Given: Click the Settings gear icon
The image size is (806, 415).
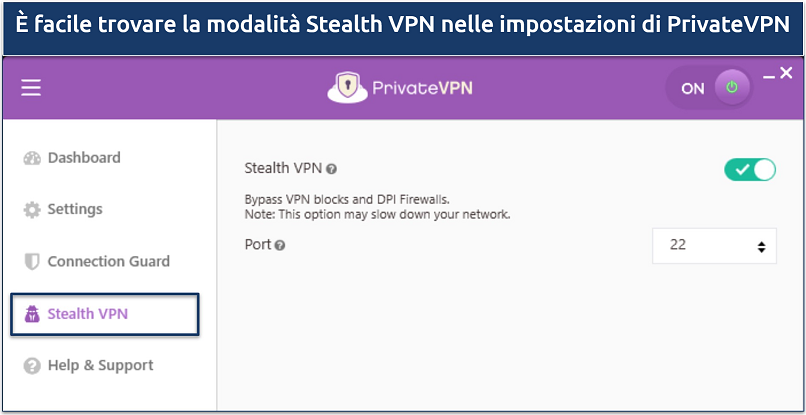Looking at the screenshot, I should [31, 210].
